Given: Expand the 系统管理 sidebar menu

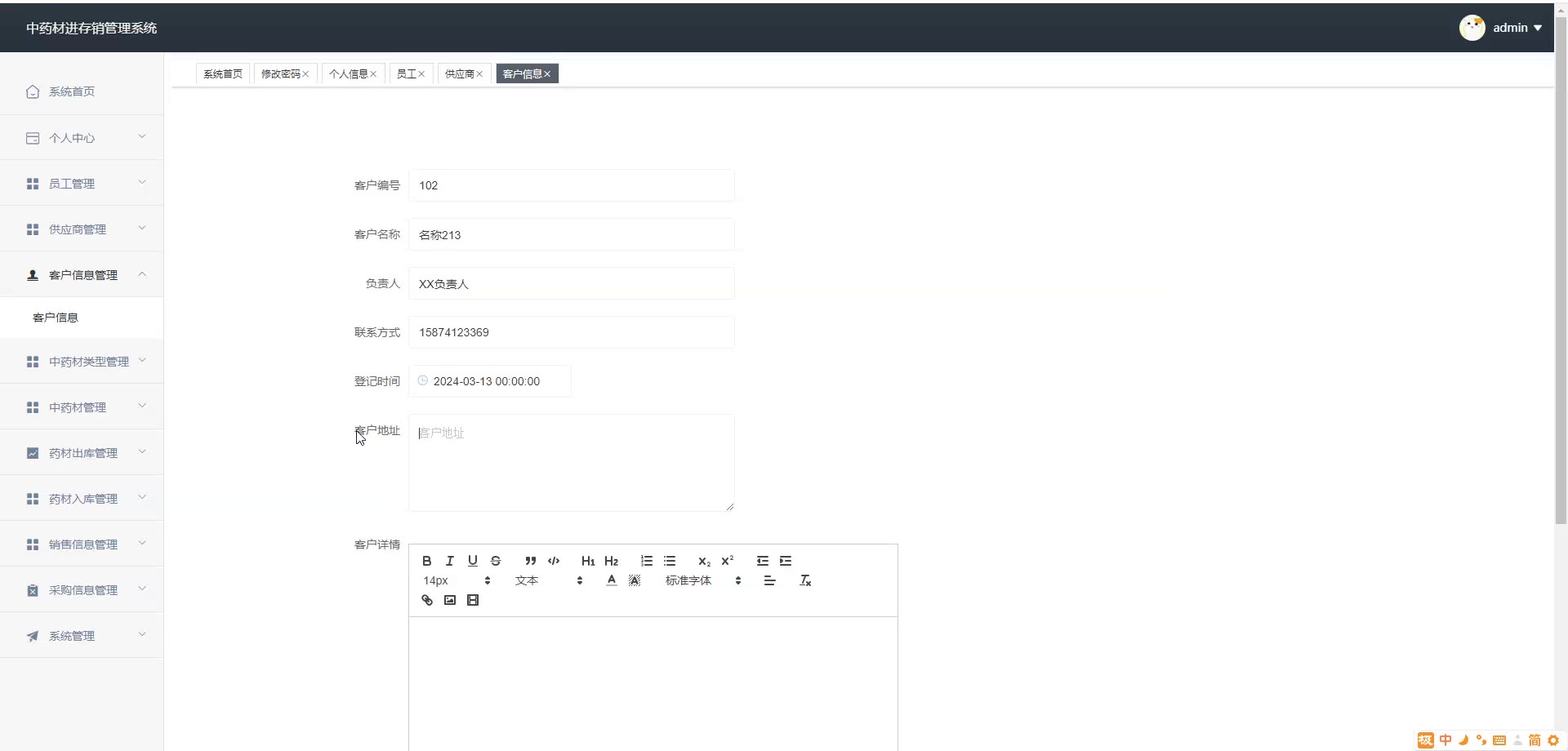Looking at the screenshot, I should (82, 636).
